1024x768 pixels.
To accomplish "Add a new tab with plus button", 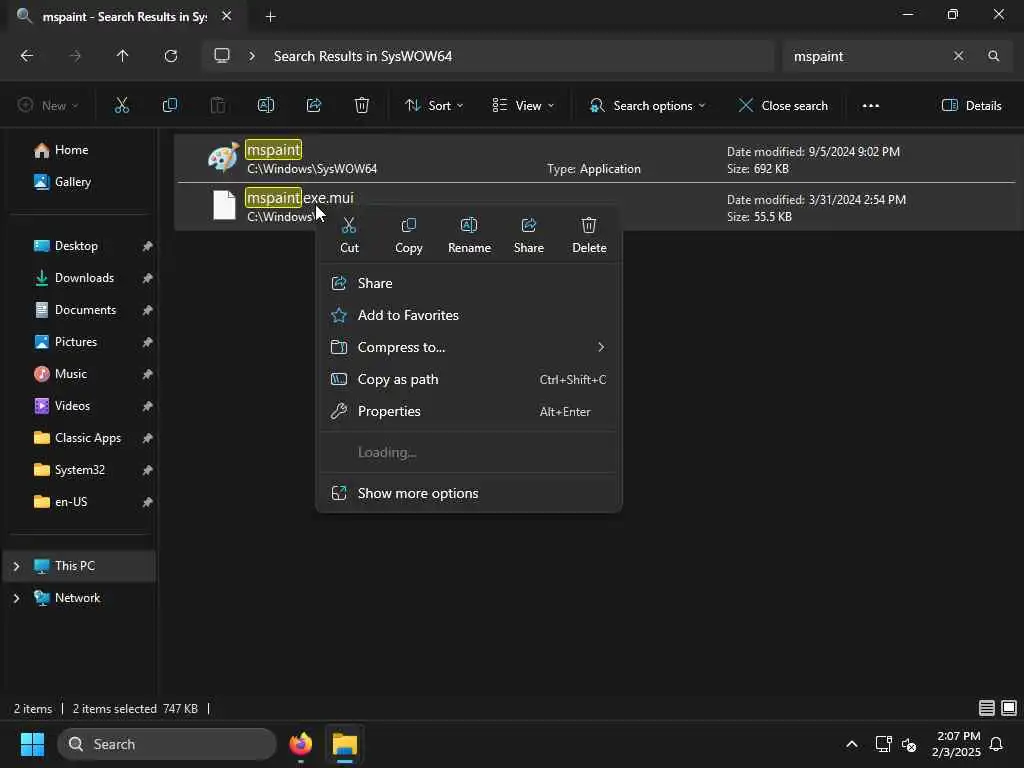I will (x=270, y=17).
